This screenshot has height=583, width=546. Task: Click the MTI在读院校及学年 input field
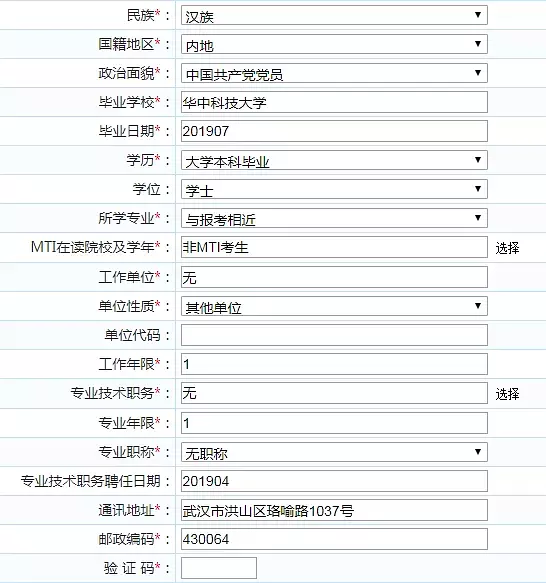coord(334,247)
